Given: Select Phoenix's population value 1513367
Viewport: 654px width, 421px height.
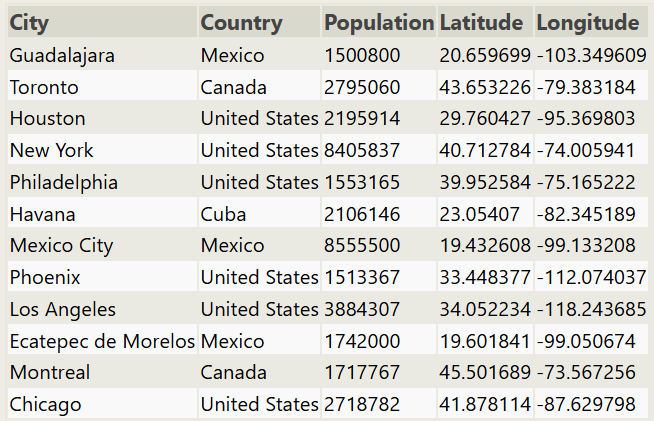Looking at the screenshot, I should 362,277.
